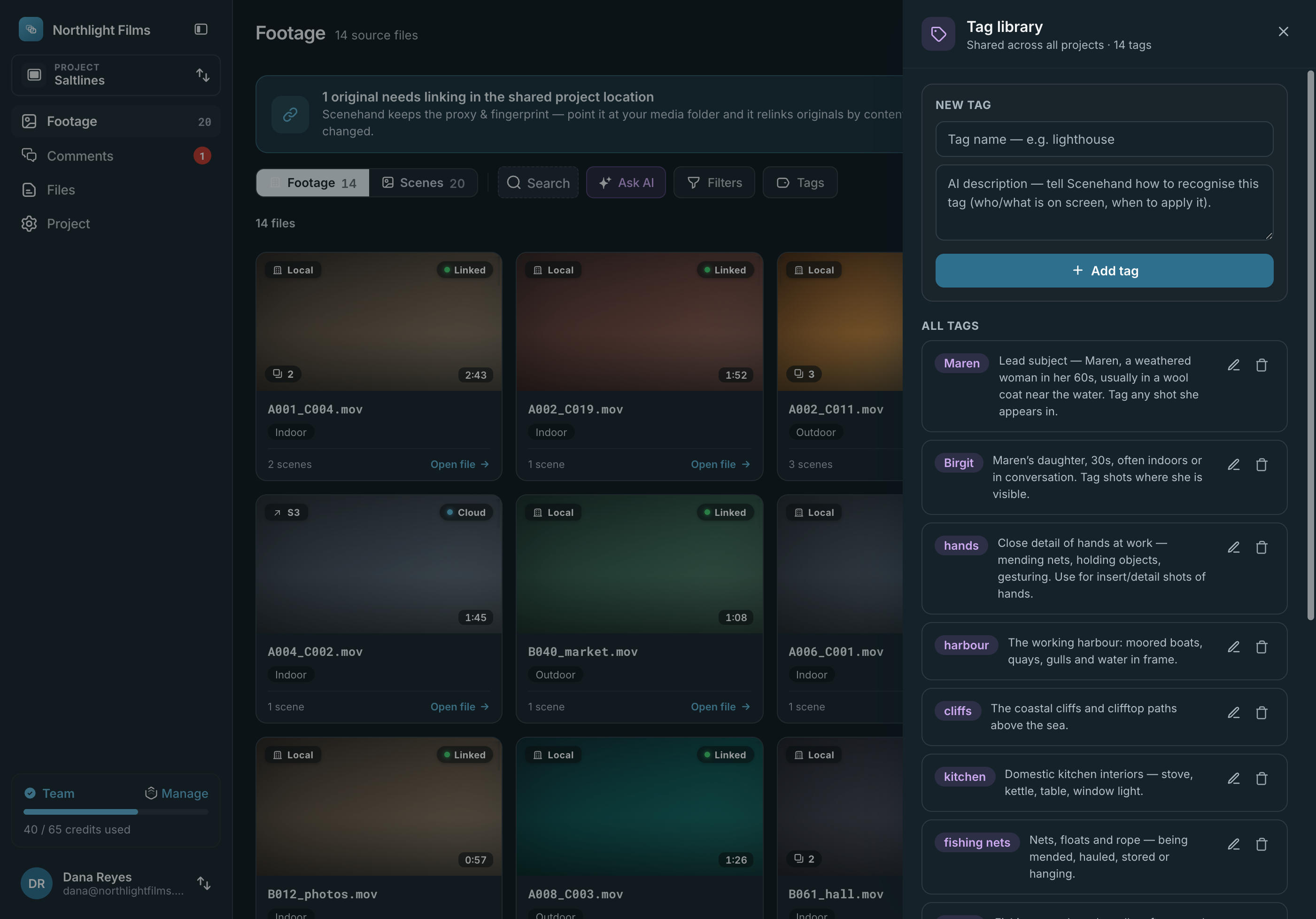Open the Dana Reyes account menu
The image size is (1316, 919).
pos(116,883)
